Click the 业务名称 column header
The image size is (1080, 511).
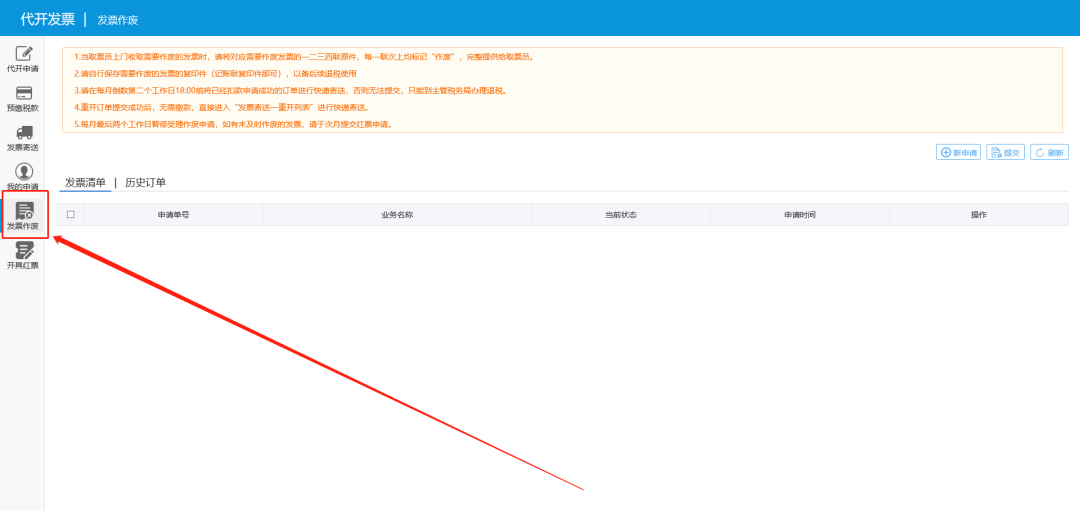(x=397, y=215)
